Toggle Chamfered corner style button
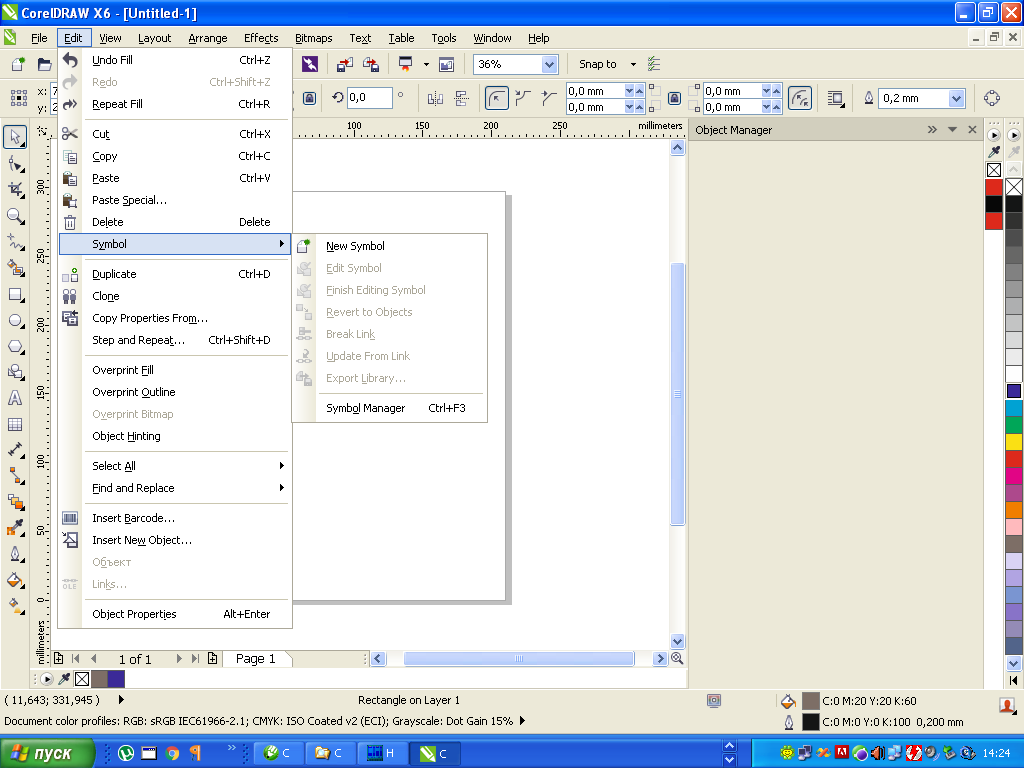 coord(549,99)
